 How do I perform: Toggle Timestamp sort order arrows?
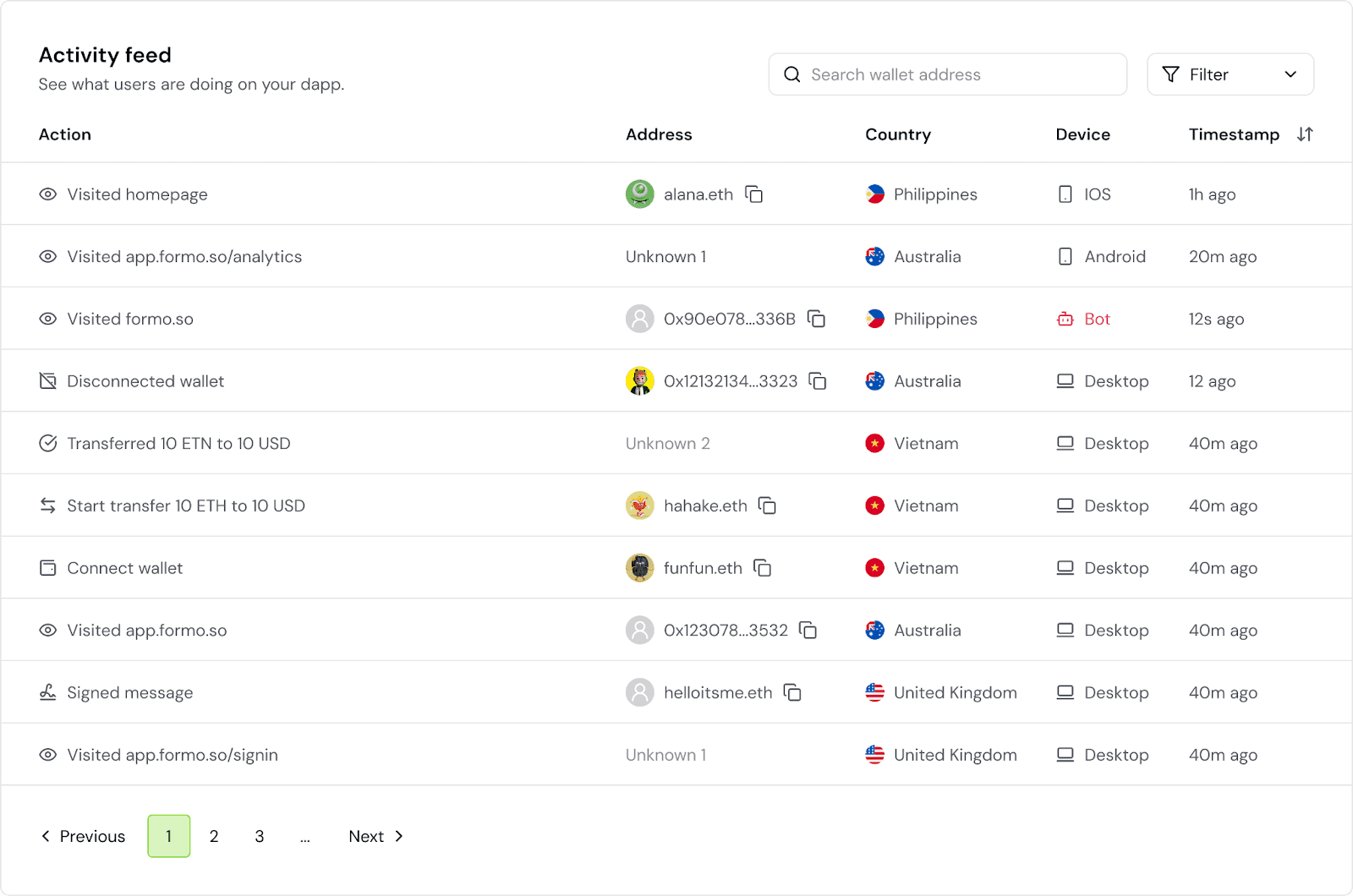[x=1305, y=134]
